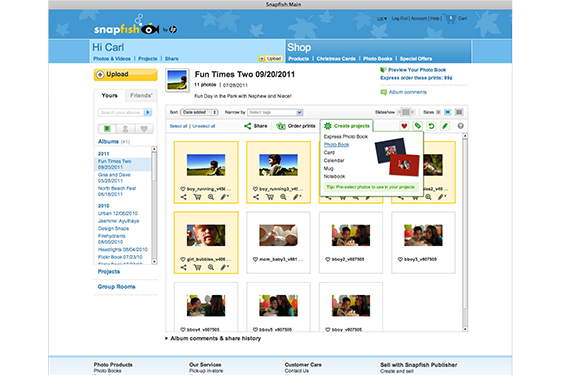Image resolution: width=566 pixels, height=375 pixels.
Task: Click the Snapfish fish logo
Action: 149,29
